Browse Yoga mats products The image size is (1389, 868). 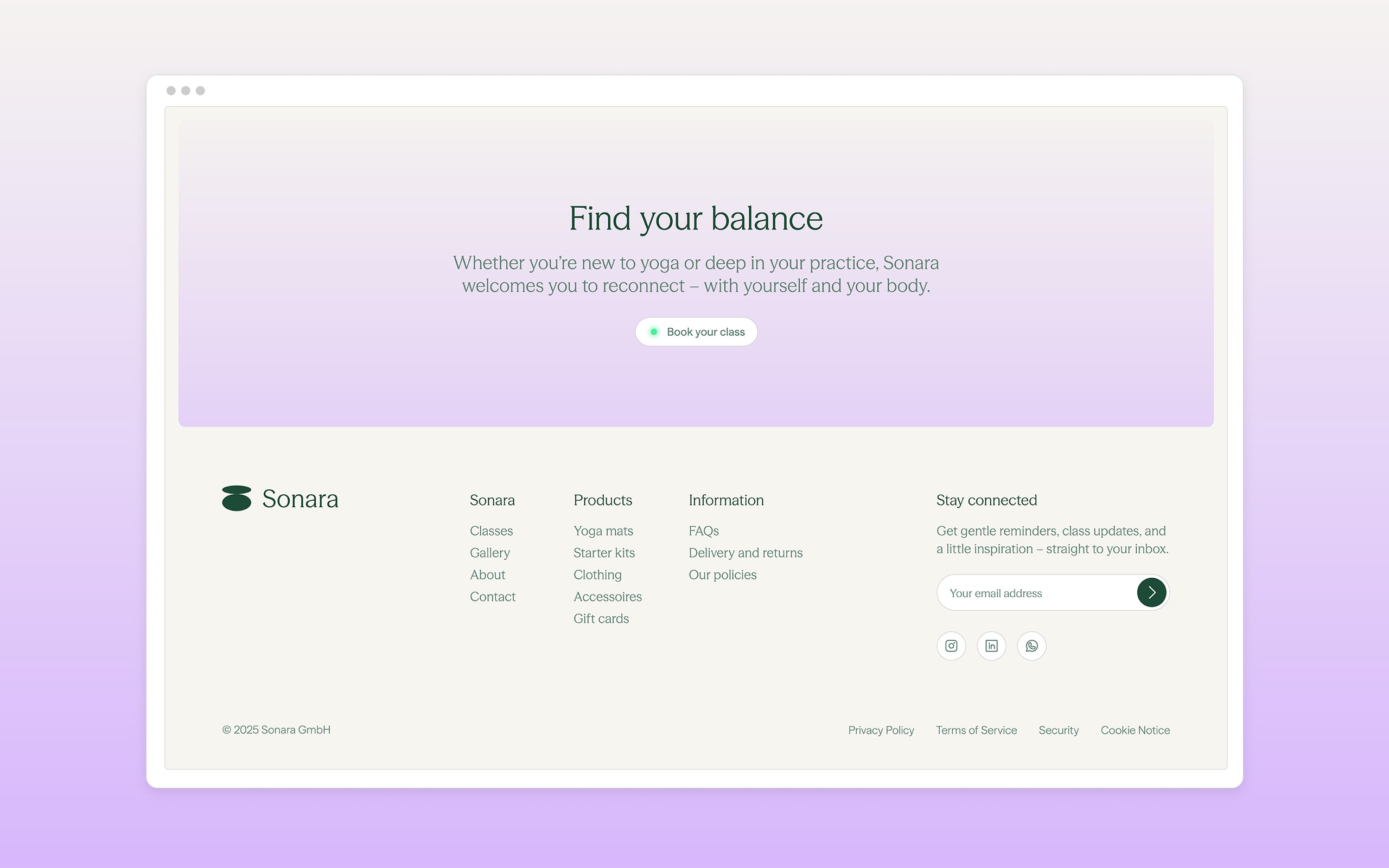[603, 531]
